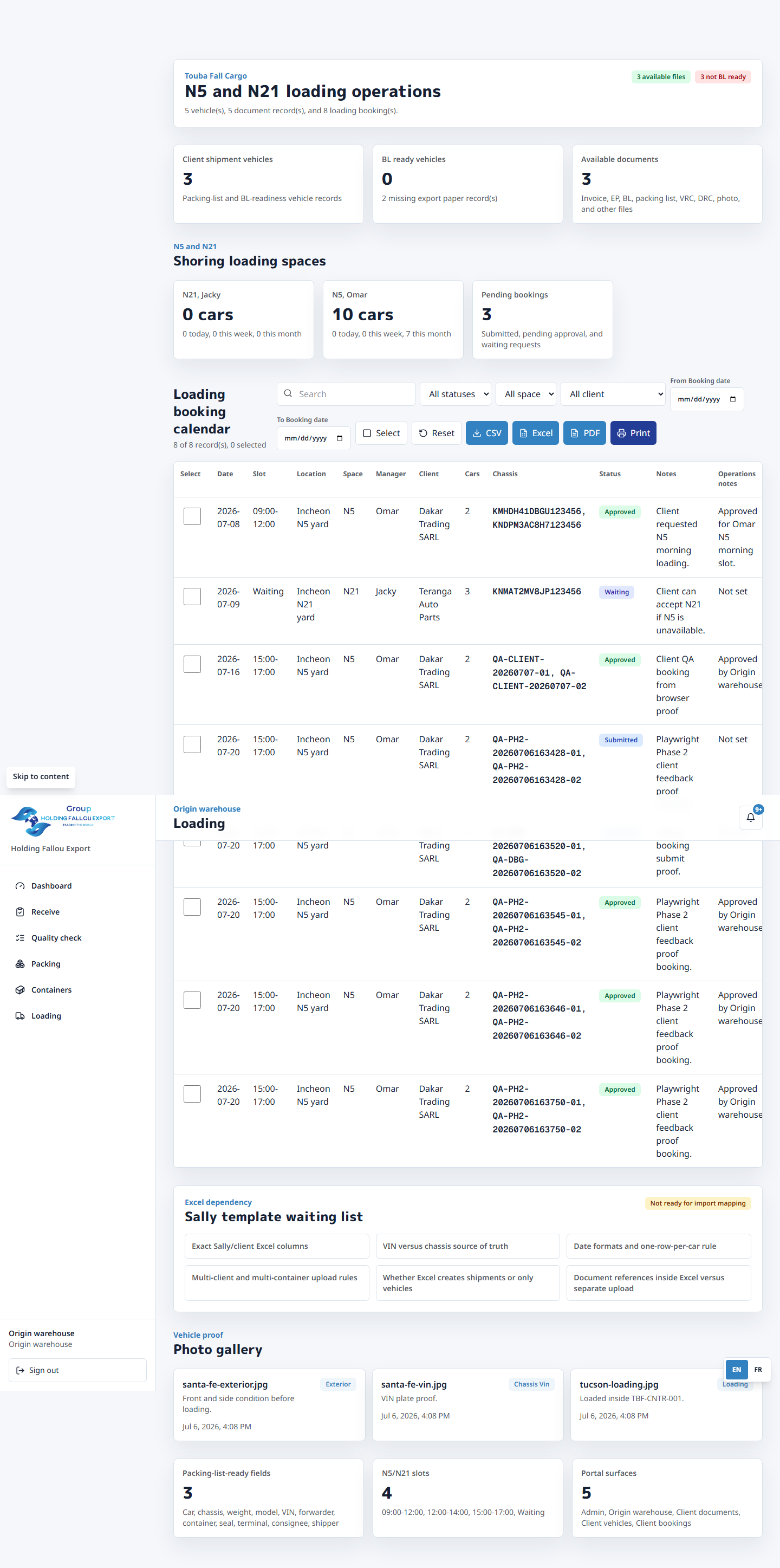The width and height of the screenshot is (780, 1568).
Task: Reset the booking filters
Action: pos(436,433)
